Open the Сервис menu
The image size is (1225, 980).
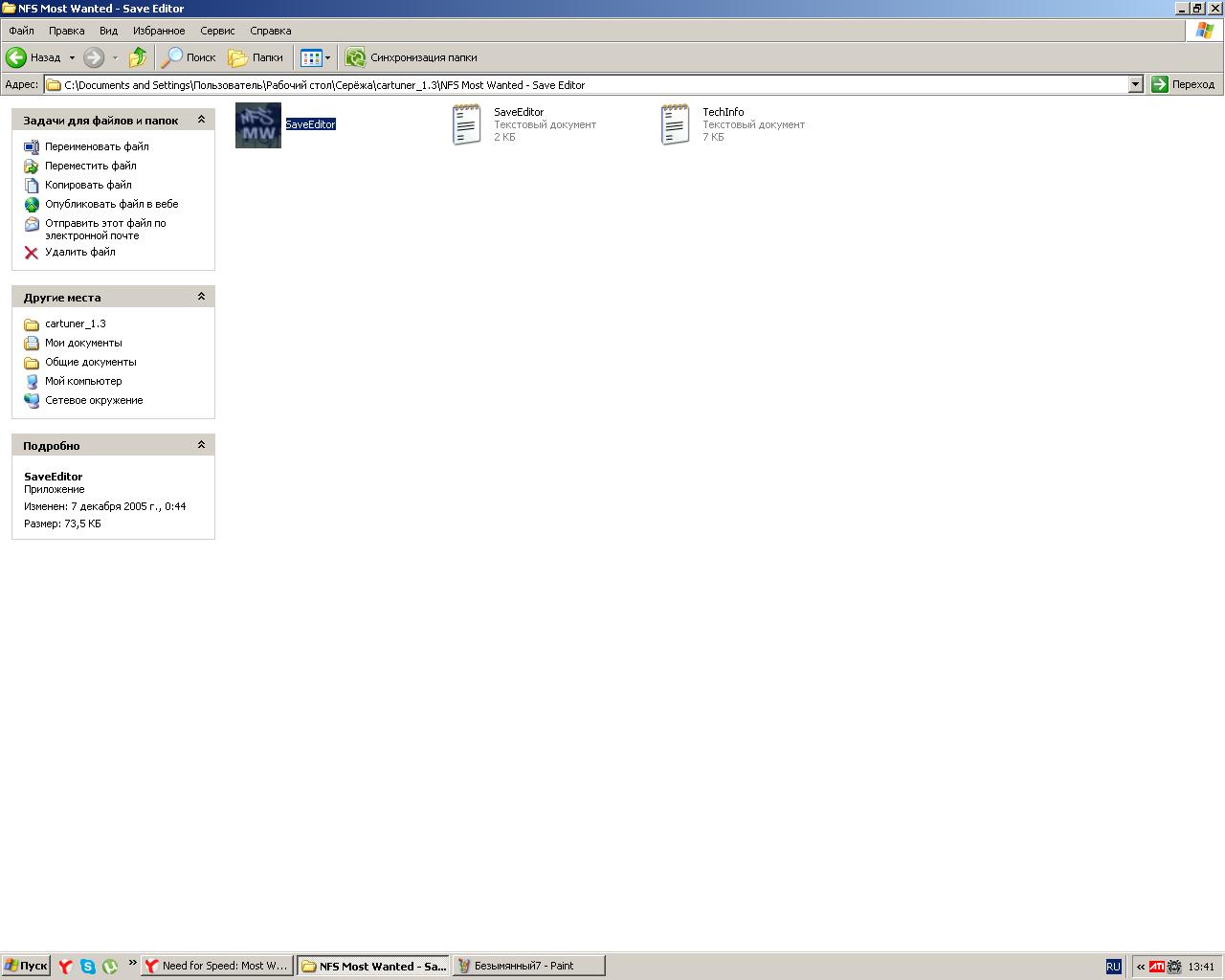(217, 31)
